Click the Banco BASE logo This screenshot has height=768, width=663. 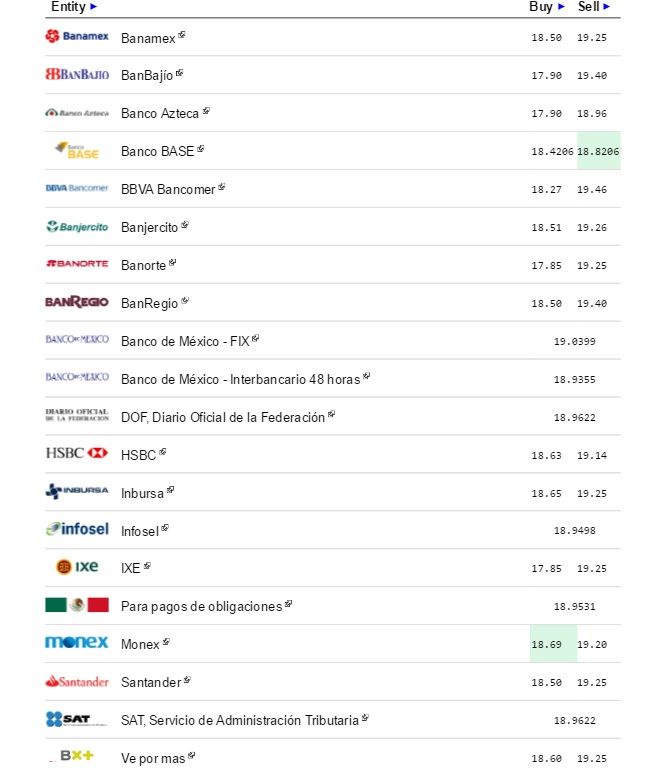coord(77,151)
